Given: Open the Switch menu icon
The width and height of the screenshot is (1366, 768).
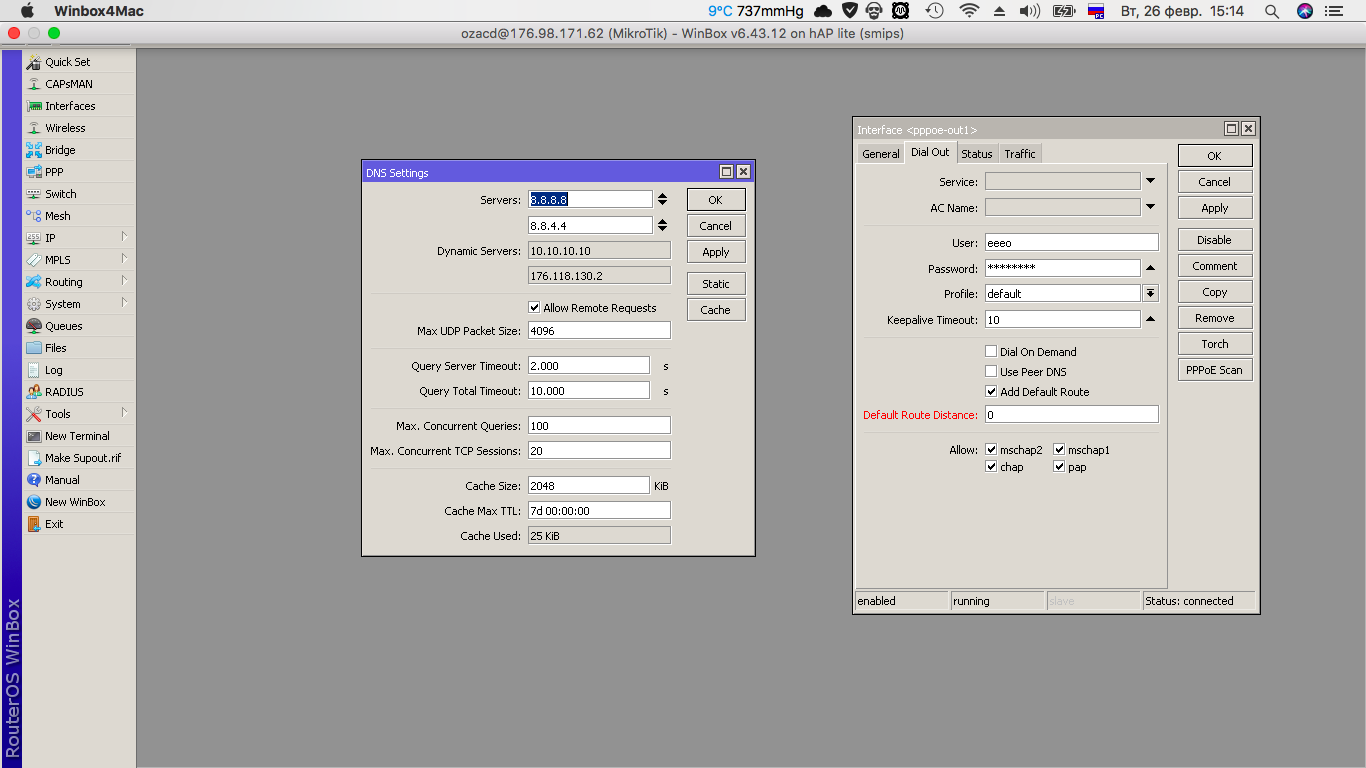Looking at the screenshot, I should pyautogui.click(x=34, y=194).
